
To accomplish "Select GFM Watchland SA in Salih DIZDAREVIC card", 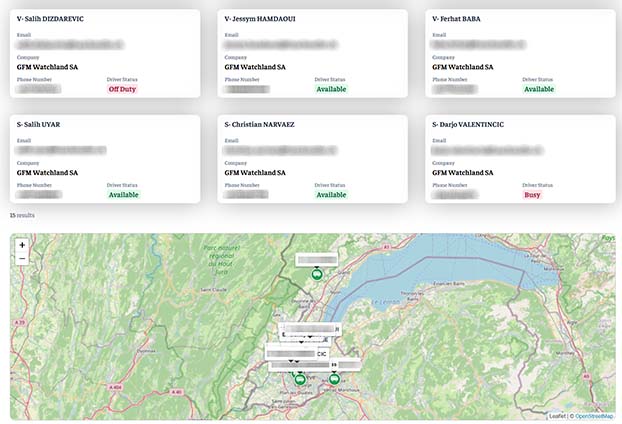I will [x=47, y=67].
